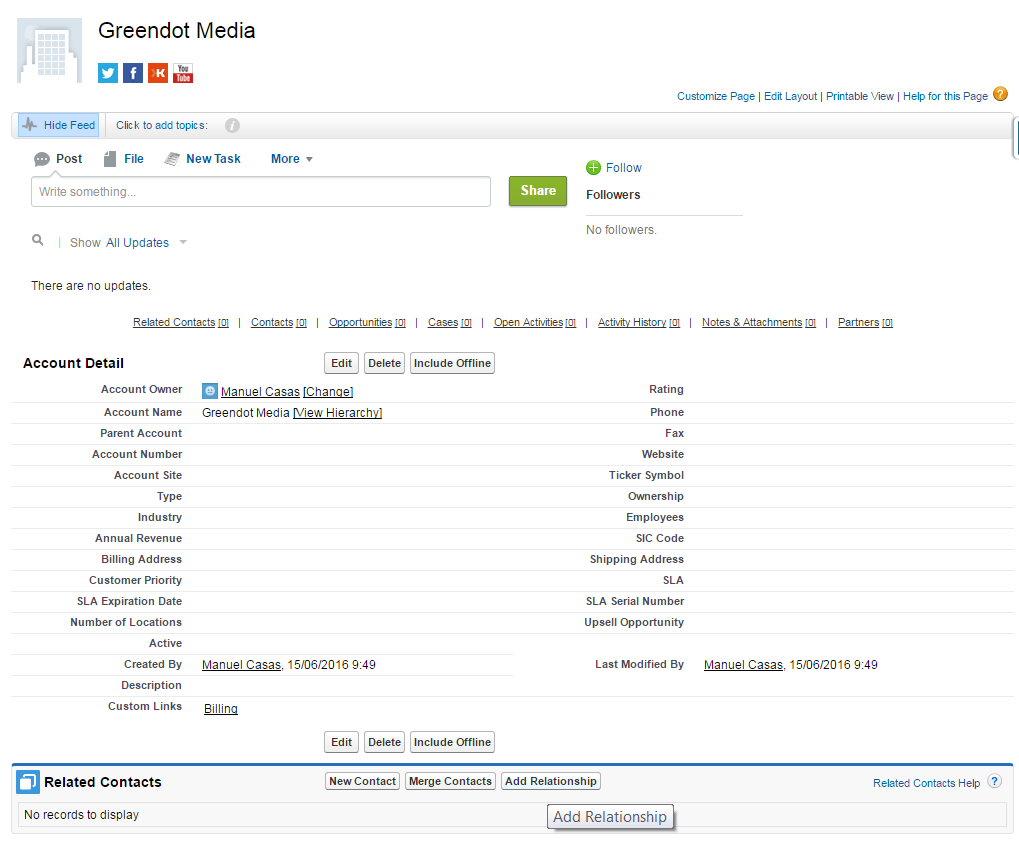
Task: Select the Post tab in feed
Action: click(x=58, y=159)
